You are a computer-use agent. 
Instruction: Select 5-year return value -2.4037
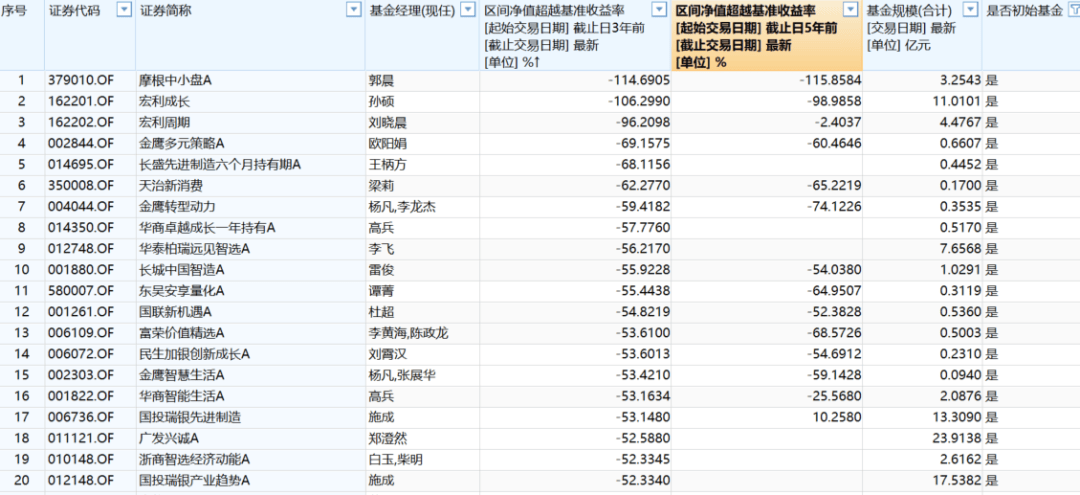[836, 123]
